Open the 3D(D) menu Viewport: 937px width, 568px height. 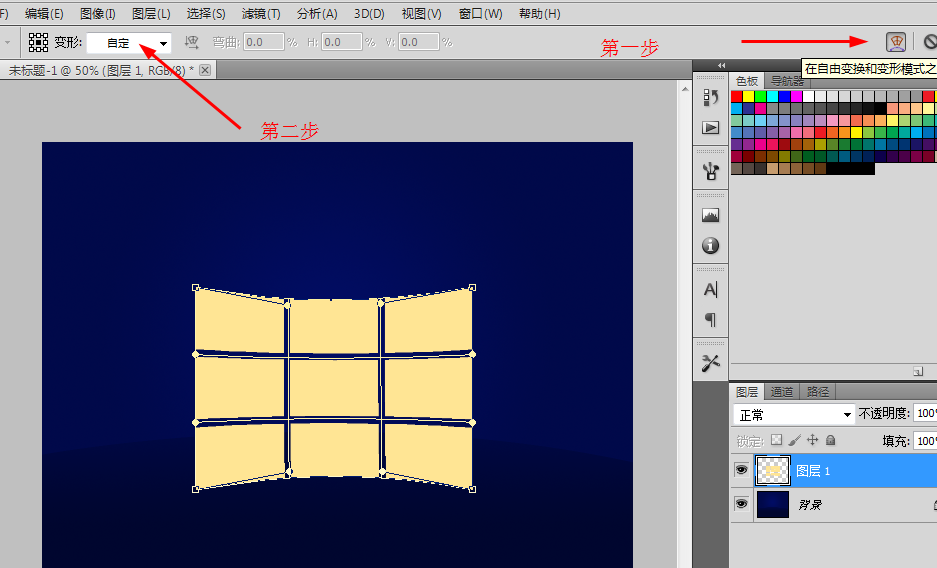[x=369, y=13]
